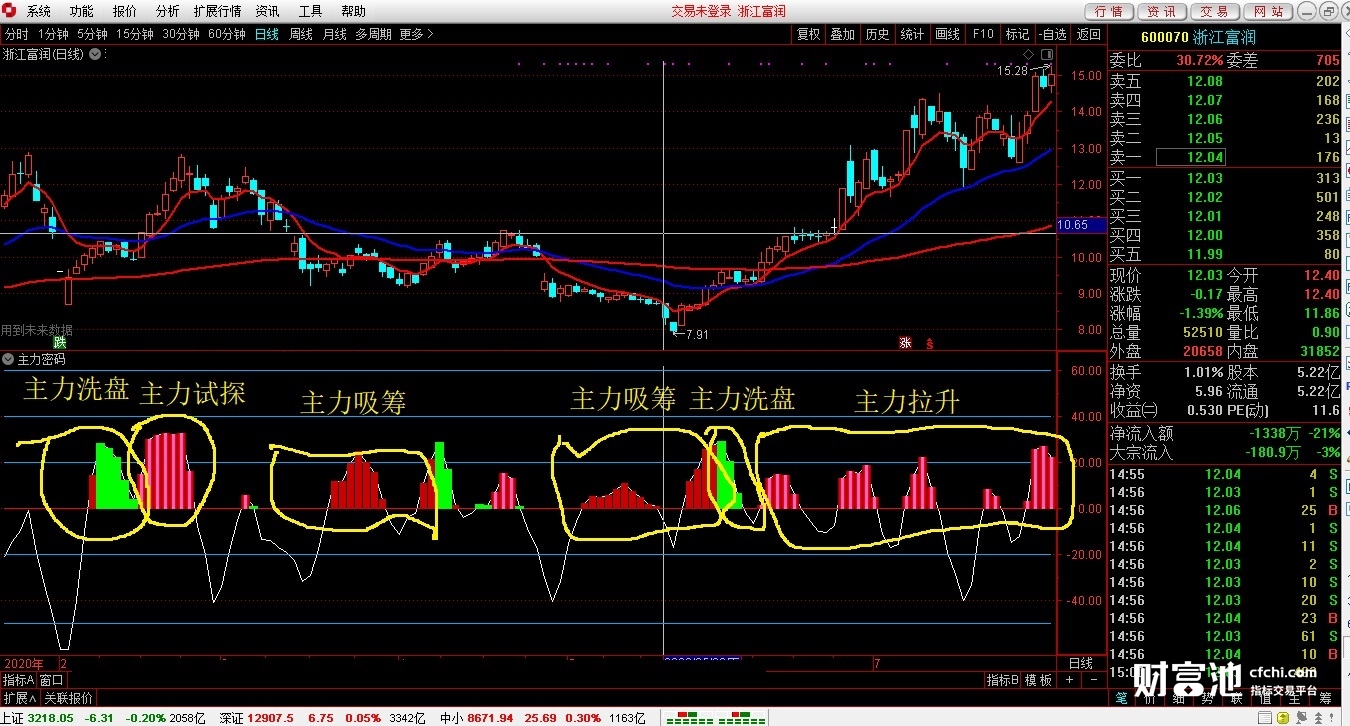Click the 深证 index value in status bar
The image size is (1350, 726).
pyautogui.click(x=269, y=718)
